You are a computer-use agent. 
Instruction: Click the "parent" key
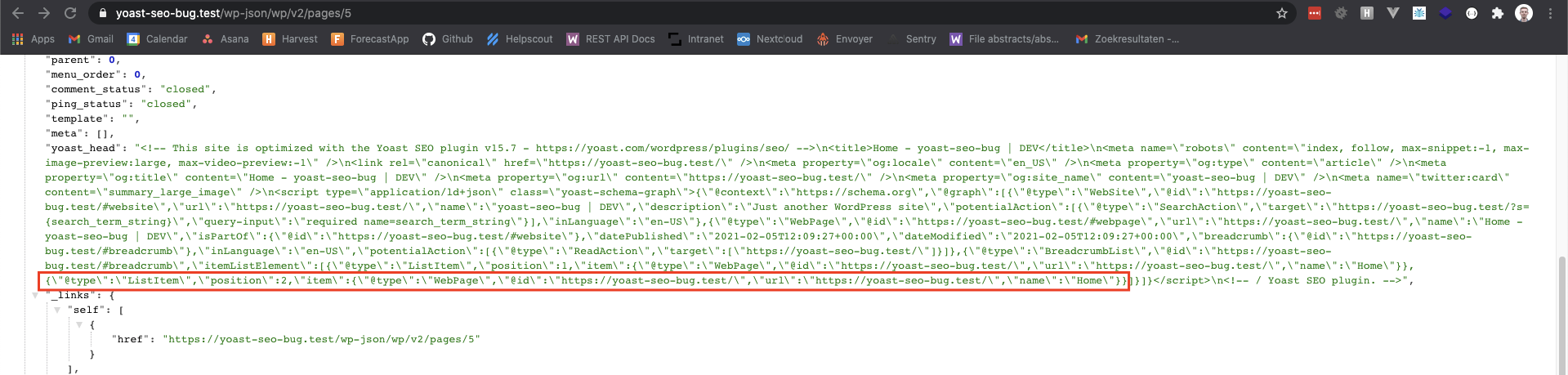pos(70,60)
